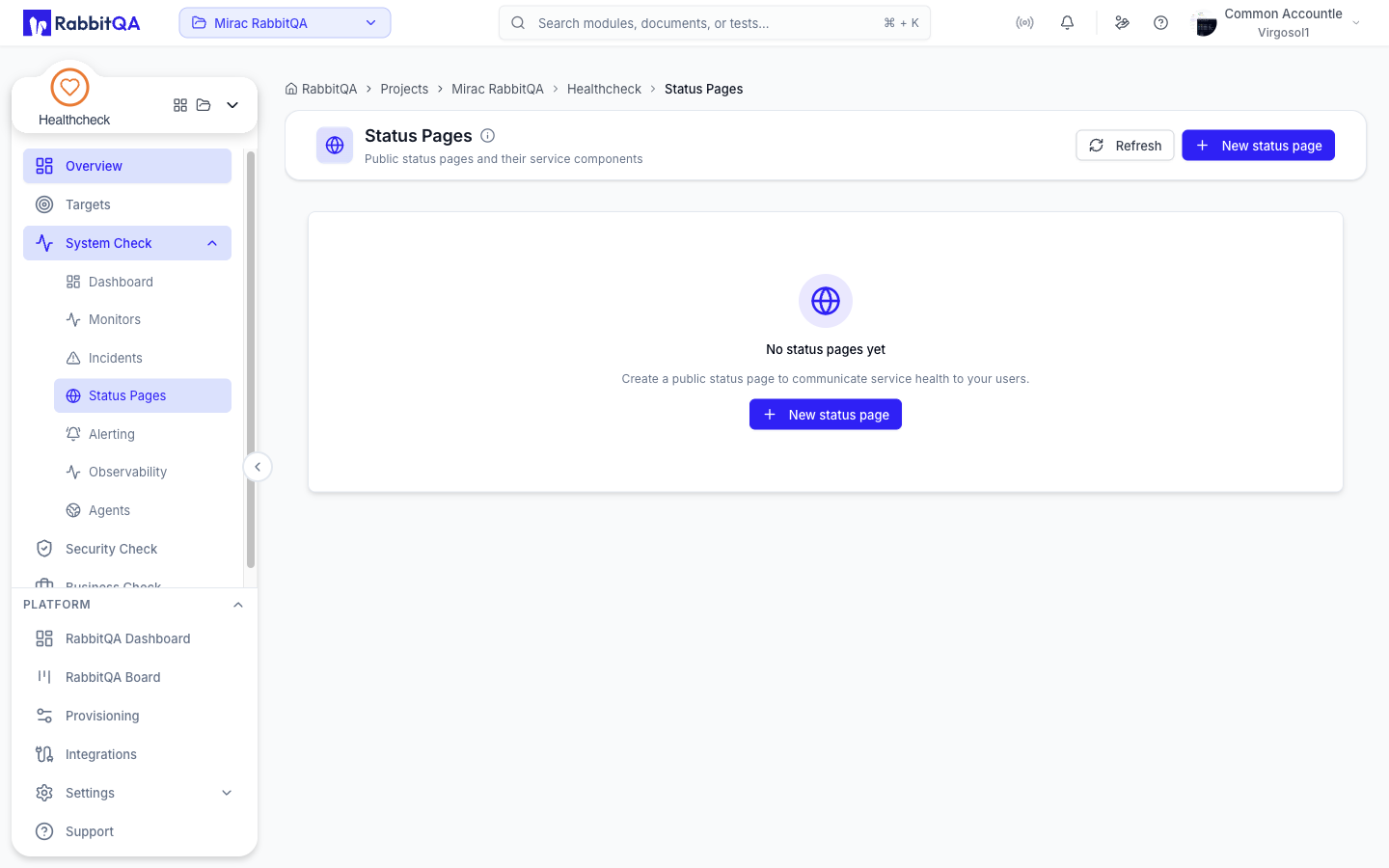Select Status Pages in sidebar

click(x=143, y=395)
